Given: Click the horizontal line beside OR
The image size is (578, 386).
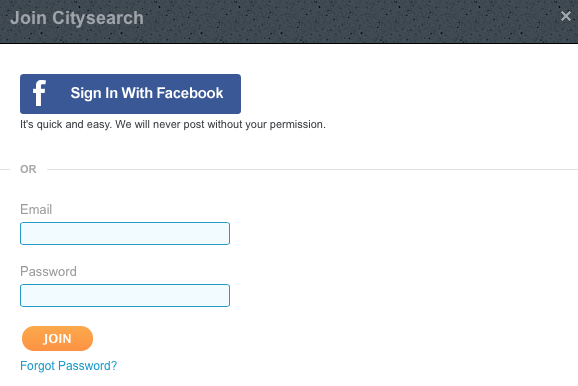Looking at the screenshot, I should (312, 170).
